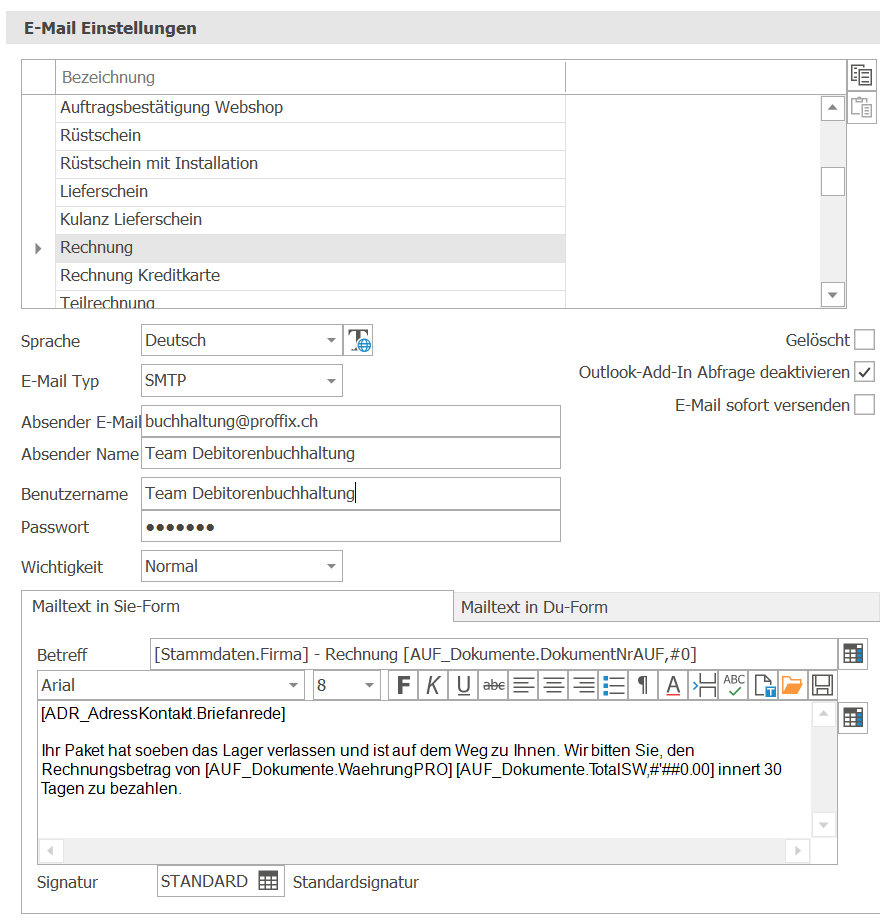The width and height of the screenshot is (890, 923).
Task: Click the copy list icon top right
Action: click(x=862, y=75)
